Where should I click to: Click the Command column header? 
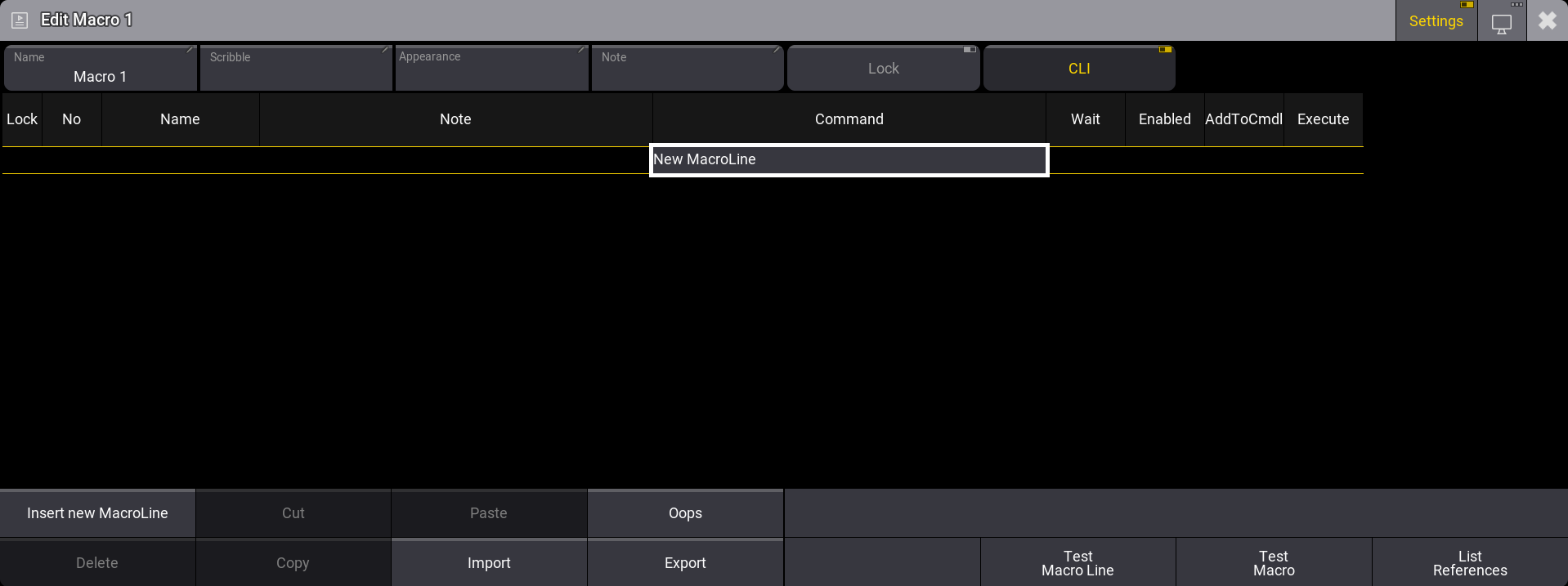pyautogui.click(x=849, y=119)
